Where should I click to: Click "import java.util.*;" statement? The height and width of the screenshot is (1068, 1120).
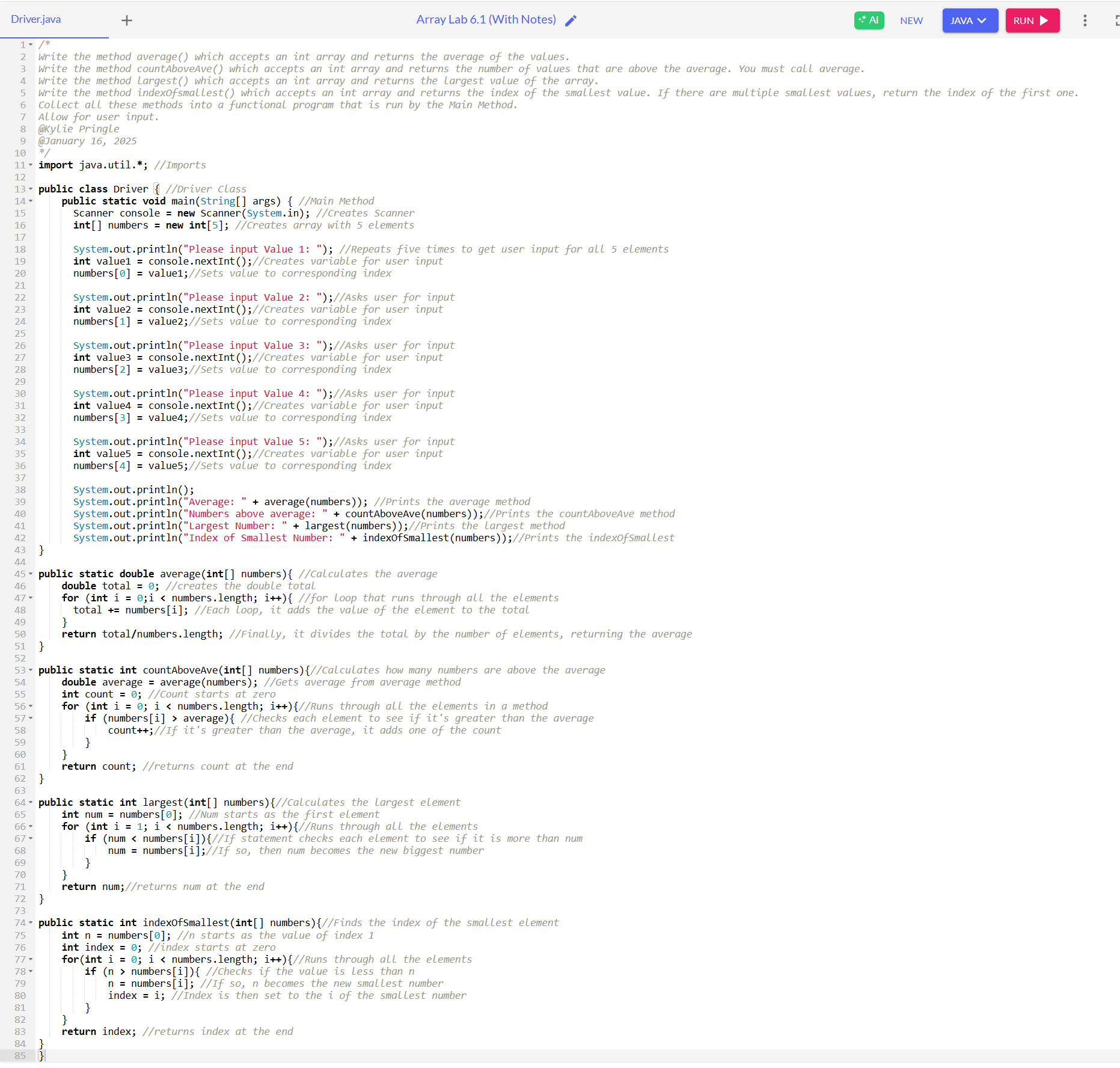[x=93, y=165]
